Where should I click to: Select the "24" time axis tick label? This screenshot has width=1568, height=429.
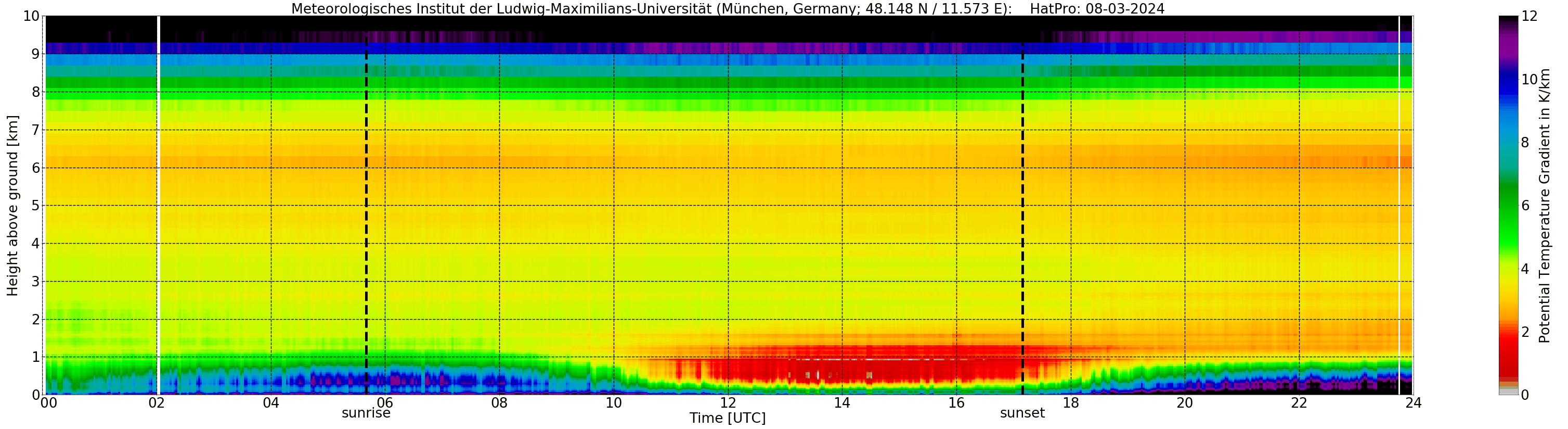click(1414, 403)
